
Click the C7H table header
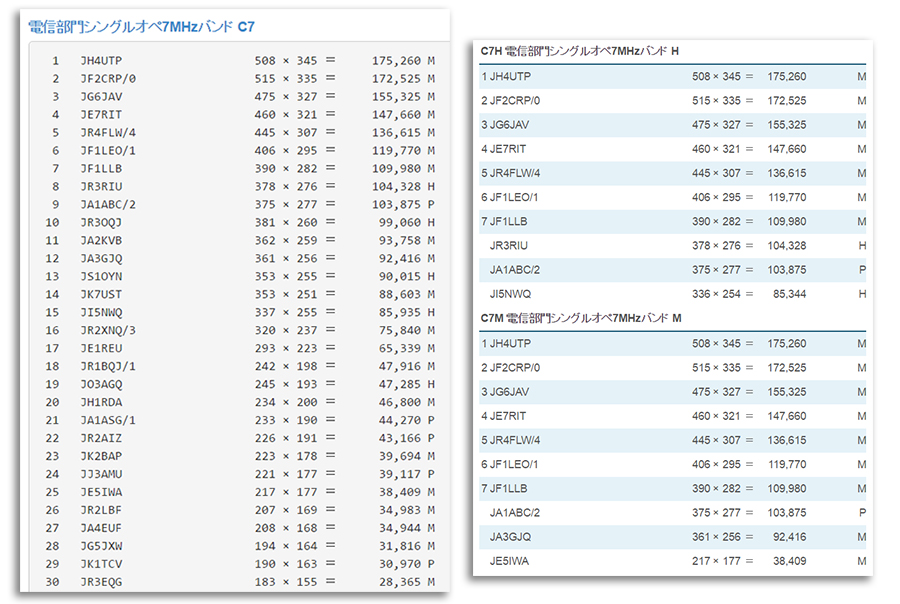[x=580, y=51]
